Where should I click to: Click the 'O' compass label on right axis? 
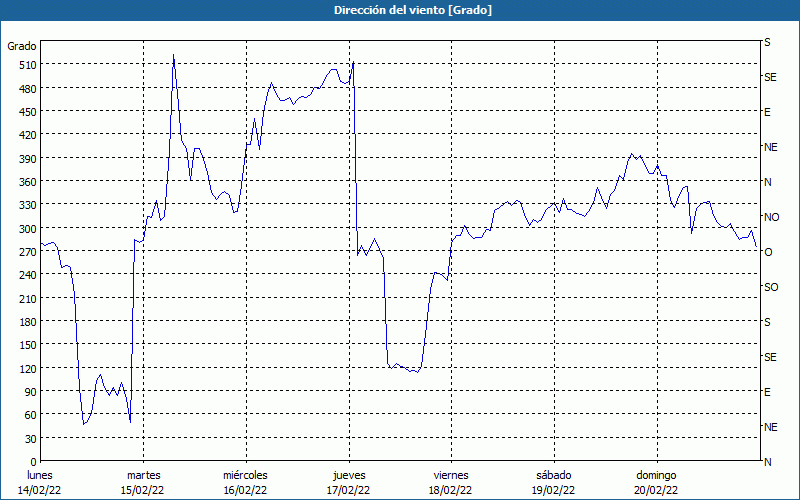[x=768, y=252]
